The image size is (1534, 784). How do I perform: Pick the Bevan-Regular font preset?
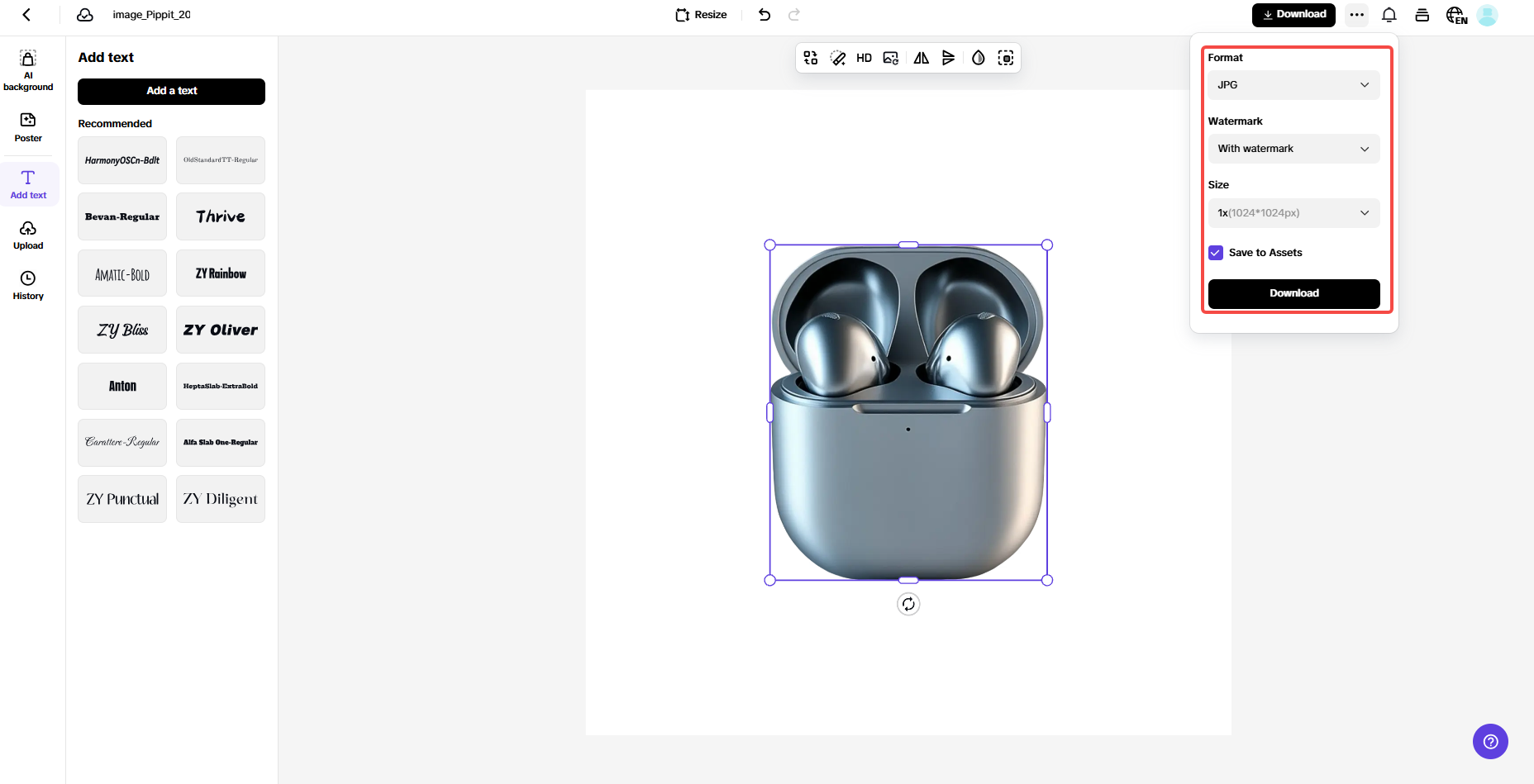tap(122, 216)
